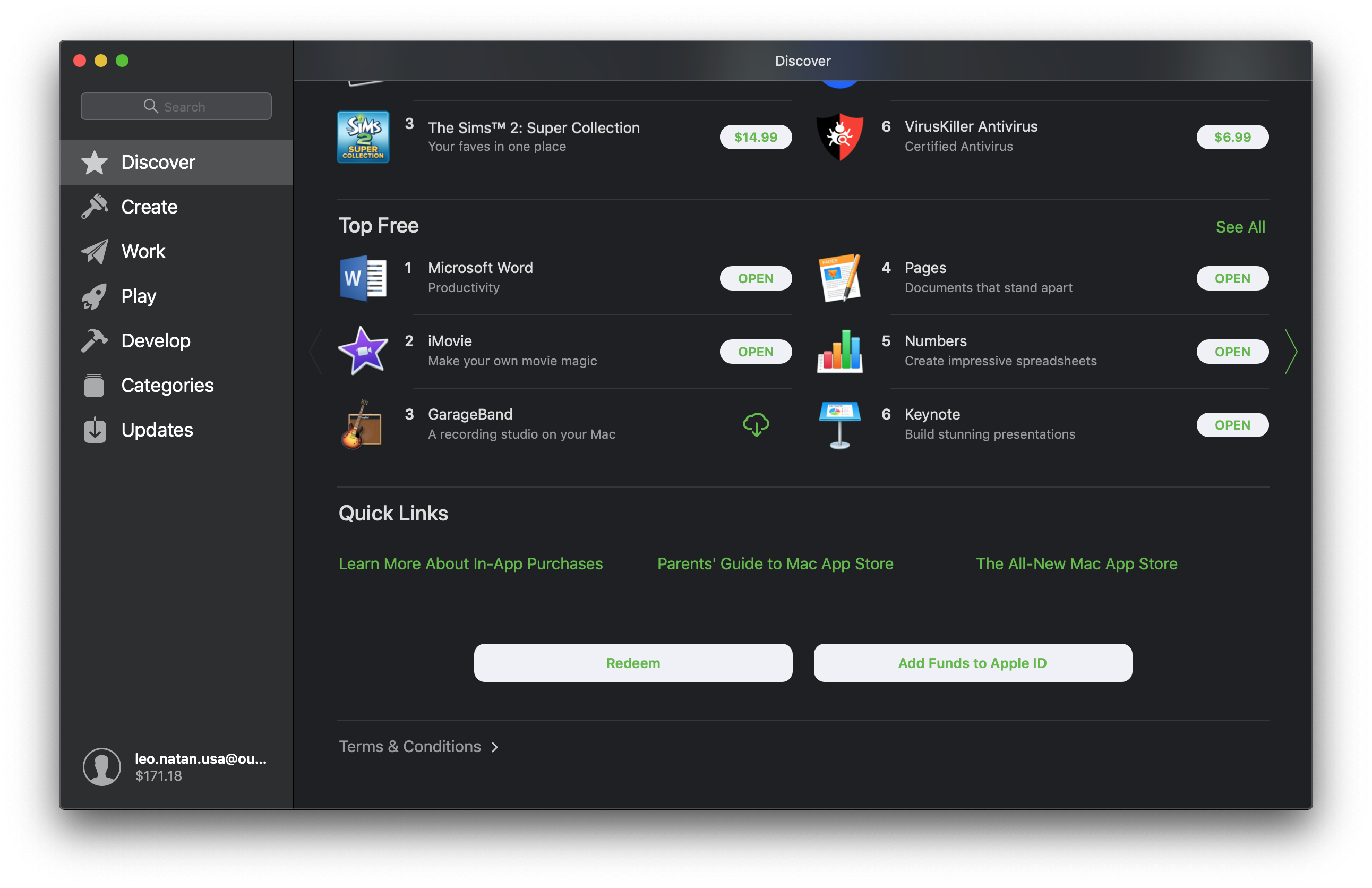Open the Updates sidebar section

[157, 430]
